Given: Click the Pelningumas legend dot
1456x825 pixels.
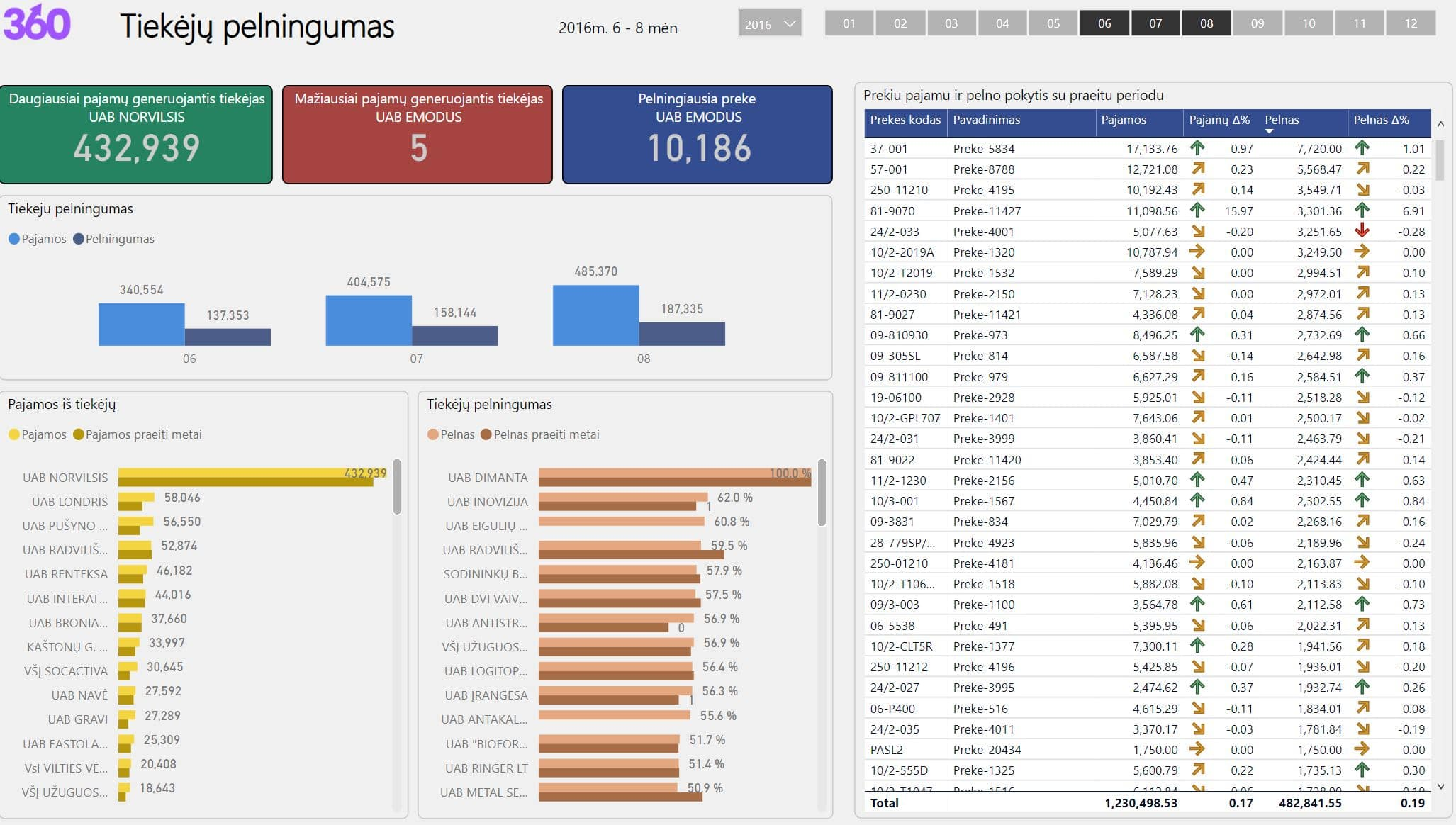Looking at the screenshot, I should 78,239.
